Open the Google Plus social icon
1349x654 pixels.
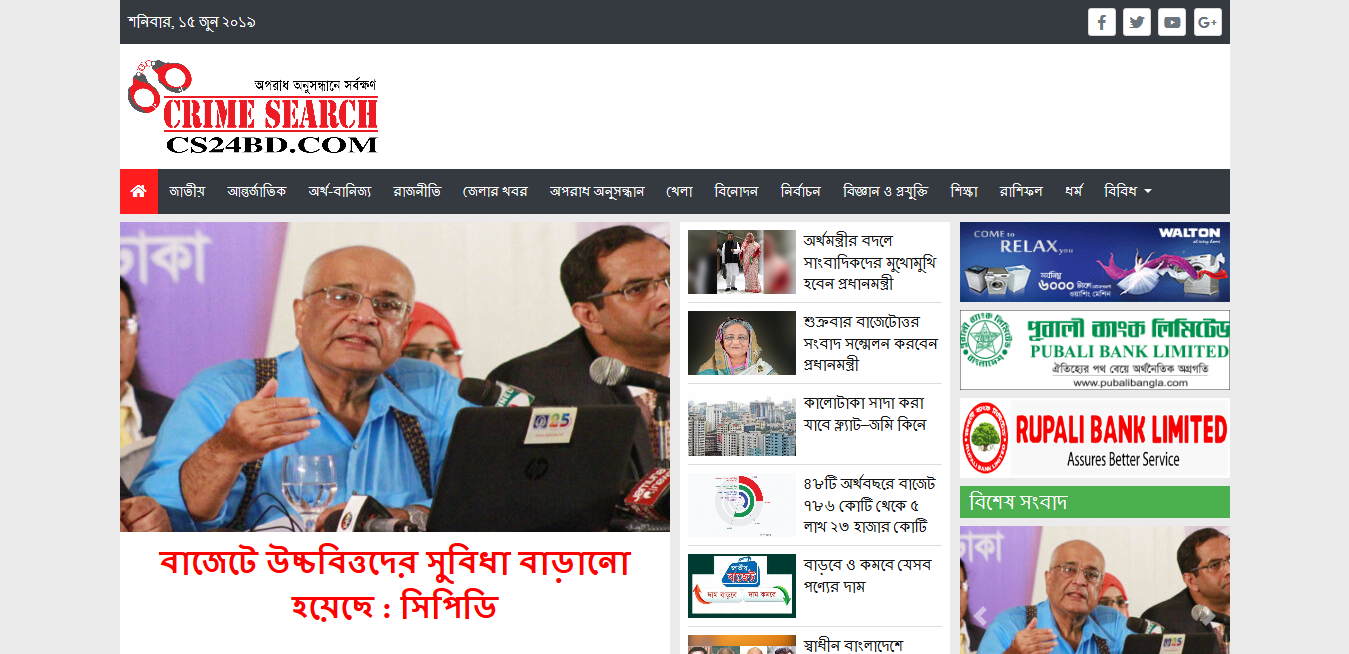(1207, 22)
